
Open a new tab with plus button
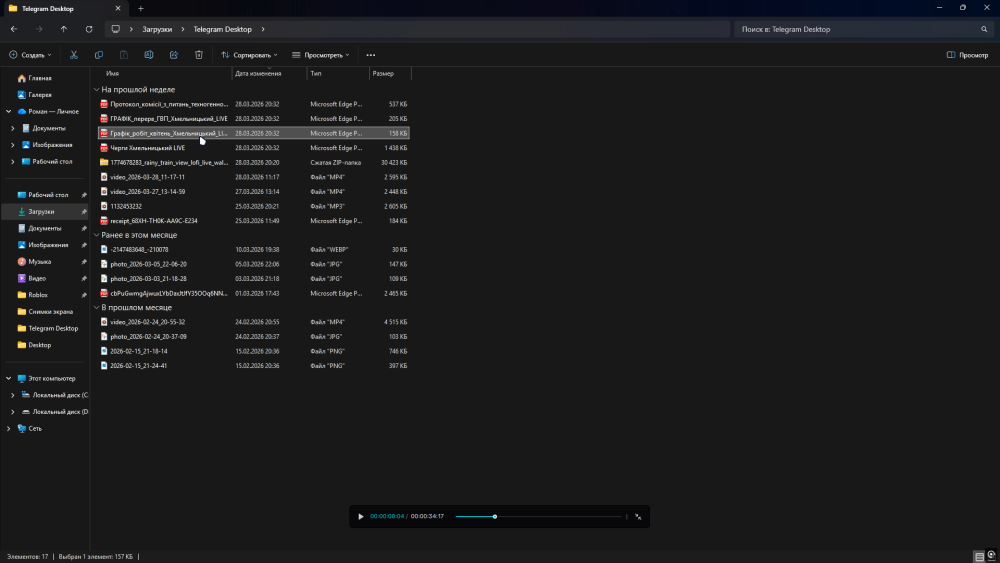(x=140, y=8)
